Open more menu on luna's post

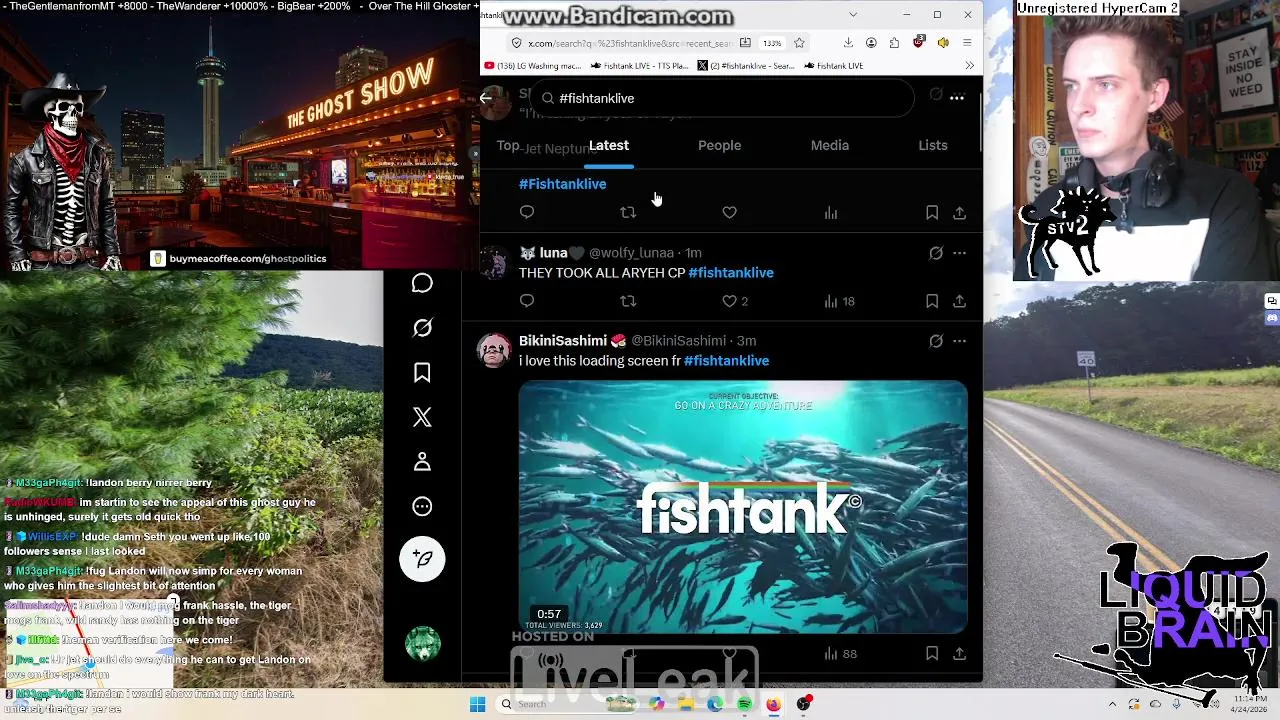(x=959, y=253)
